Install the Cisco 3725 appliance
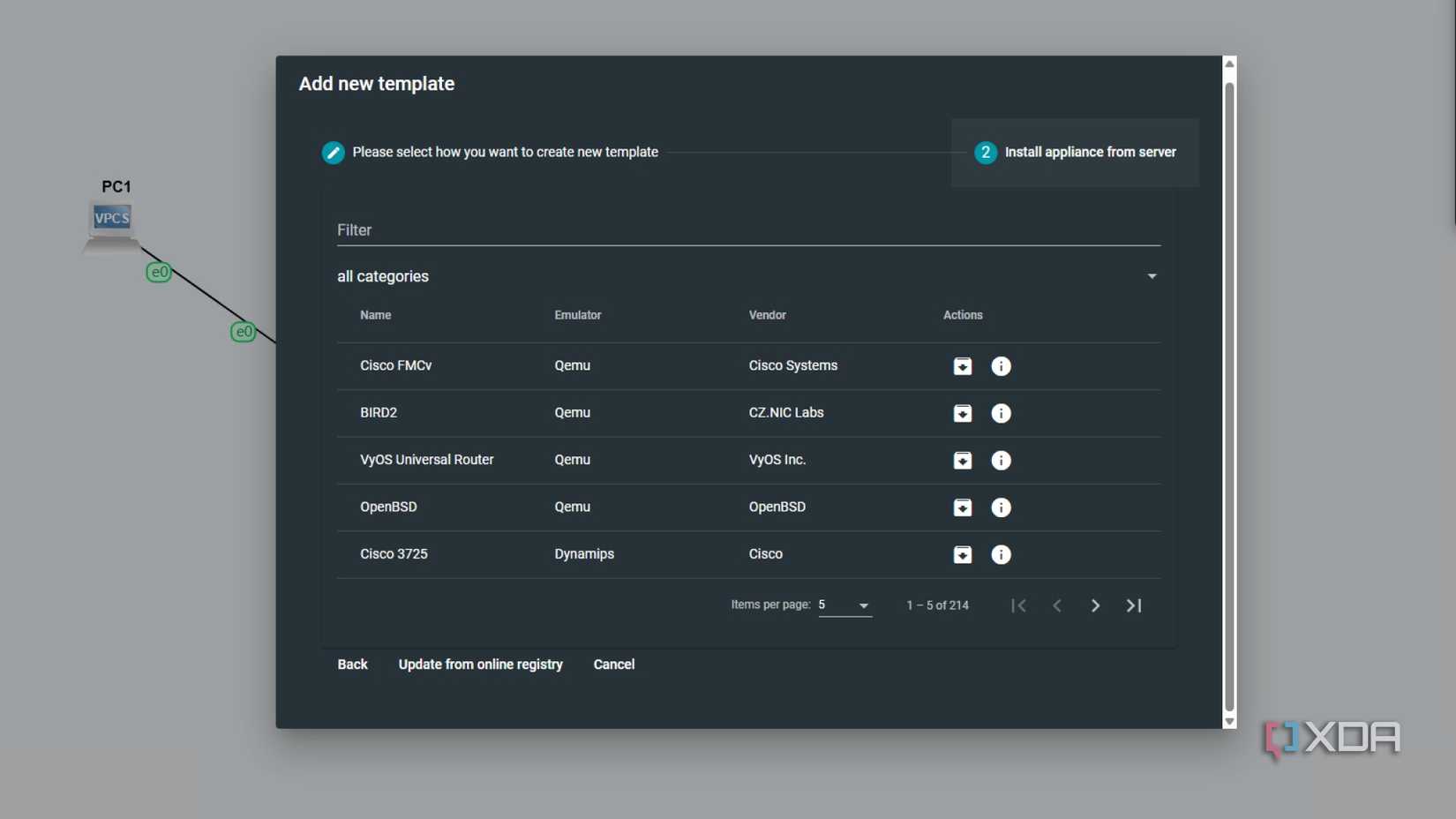The width and height of the screenshot is (1456, 819). pos(963,554)
